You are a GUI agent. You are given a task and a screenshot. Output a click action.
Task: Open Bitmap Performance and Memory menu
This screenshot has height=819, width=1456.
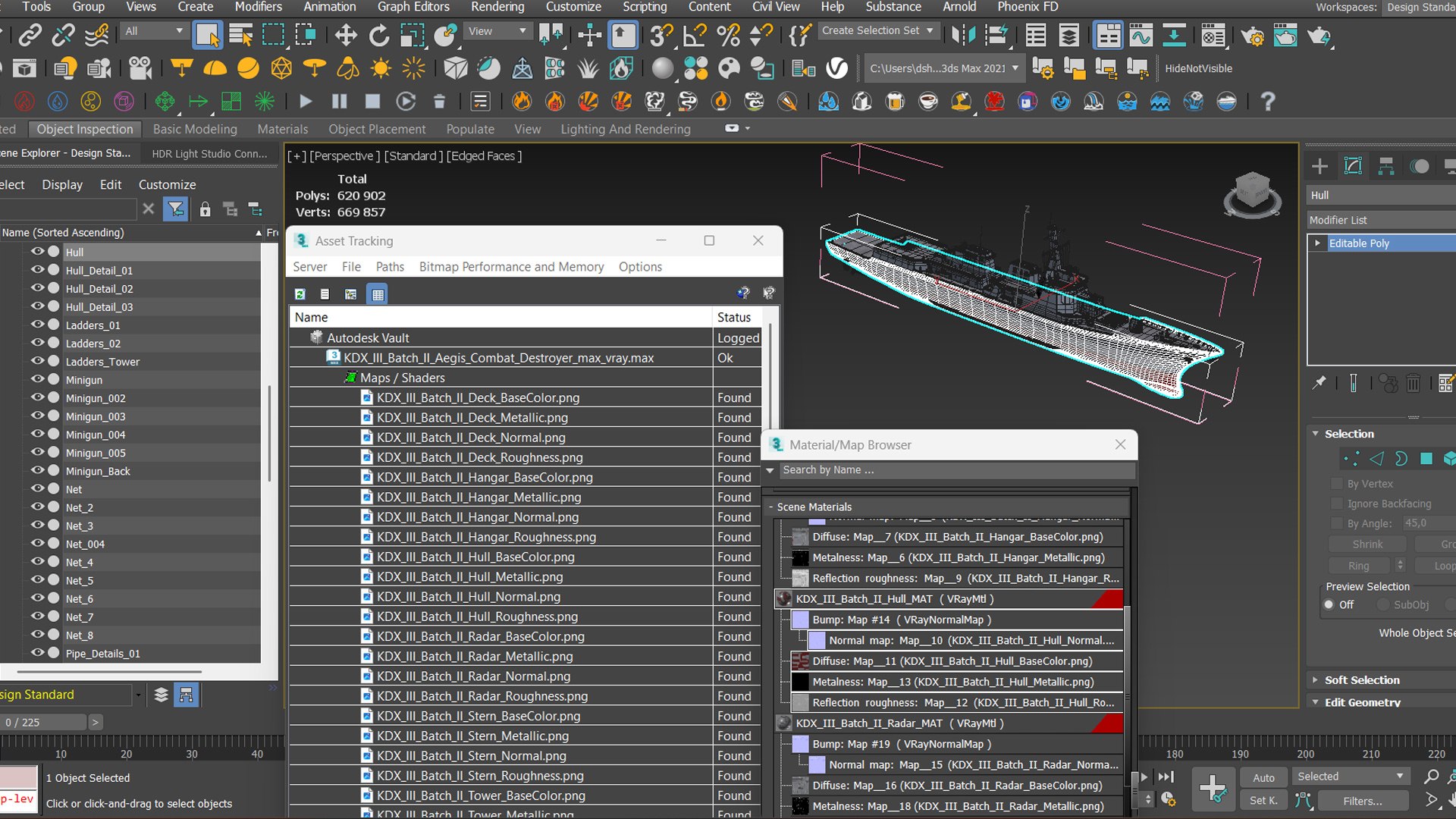[511, 267]
